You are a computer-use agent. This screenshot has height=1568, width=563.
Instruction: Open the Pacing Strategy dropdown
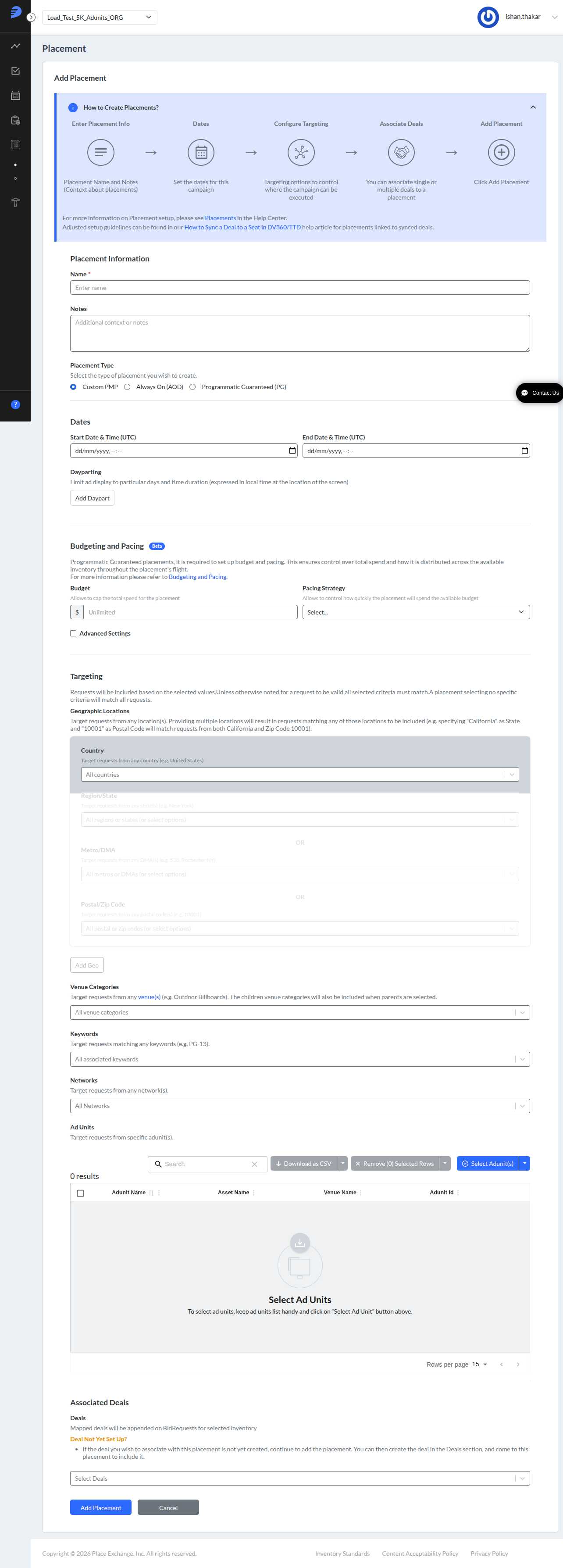click(x=416, y=612)
